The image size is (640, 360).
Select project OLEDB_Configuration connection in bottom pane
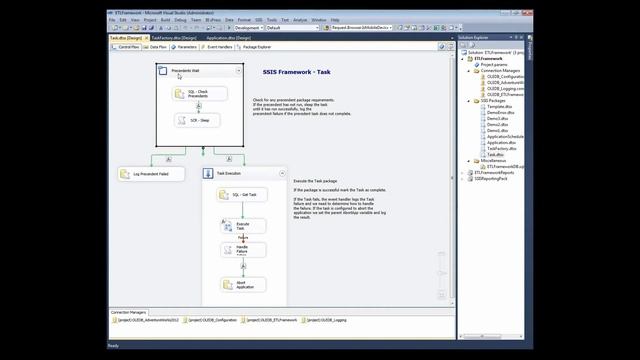pyautogui.click(x=210, y=320)
